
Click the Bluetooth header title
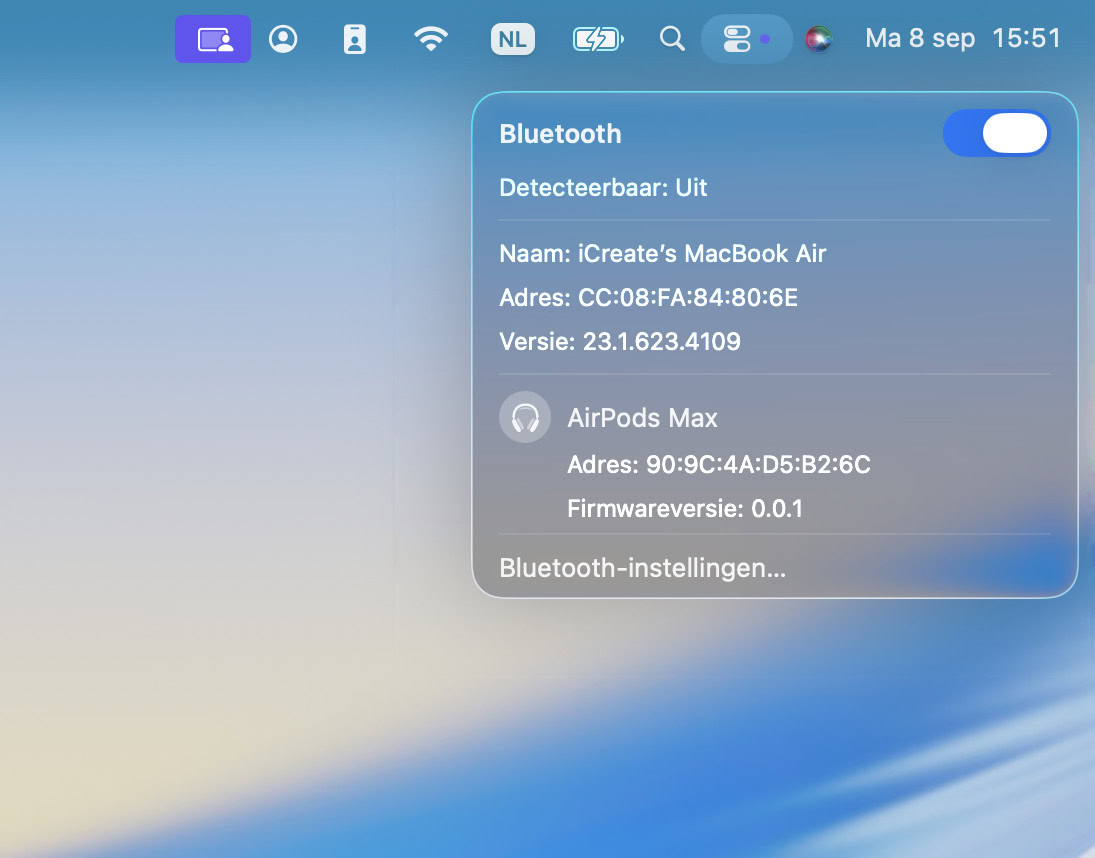(560, 134)
